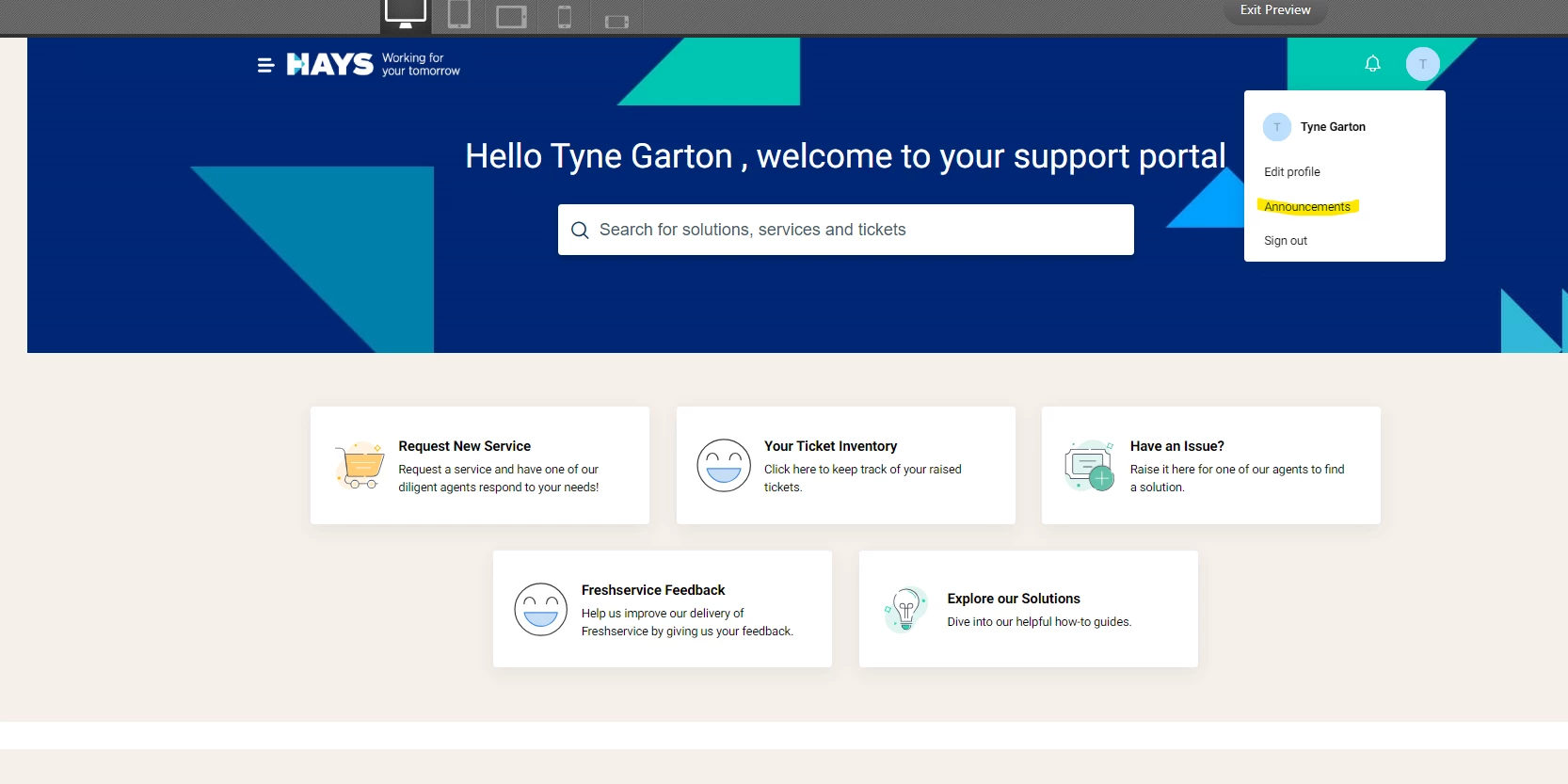Open Explore our Solutions card
1568x784 pixels.
pos(1029,609)
